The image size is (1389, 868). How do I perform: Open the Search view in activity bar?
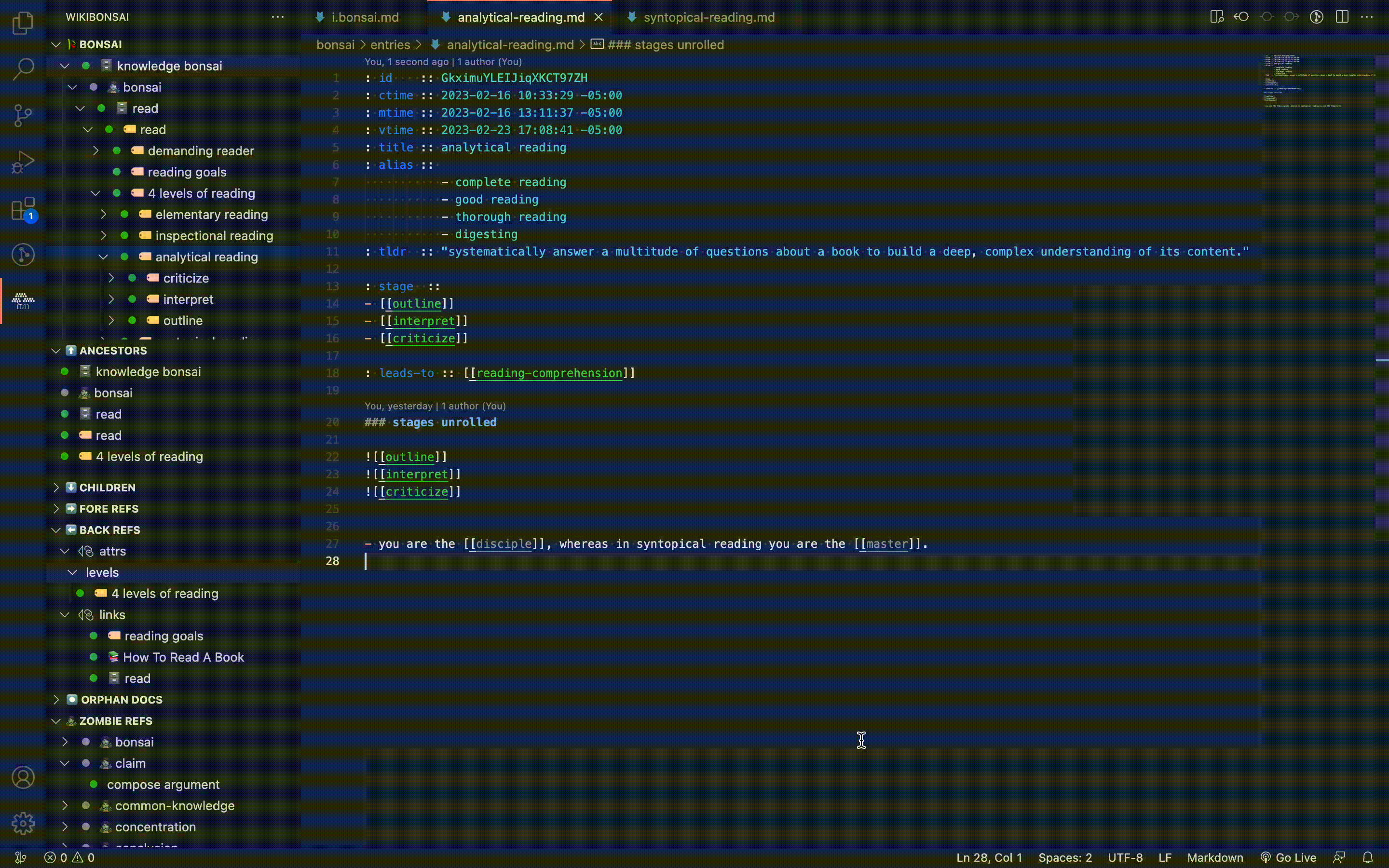(23, 69)
